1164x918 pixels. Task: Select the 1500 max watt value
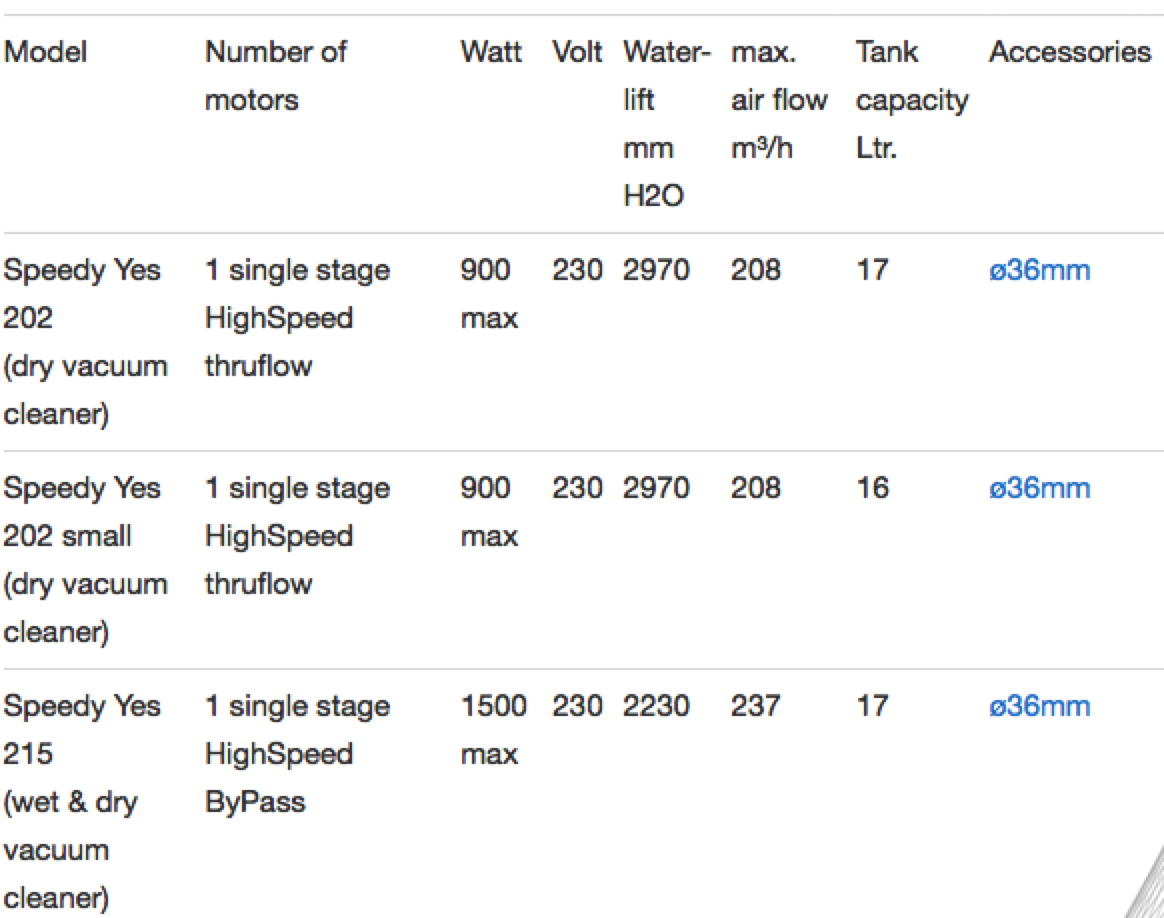click(x=494, y=730)
